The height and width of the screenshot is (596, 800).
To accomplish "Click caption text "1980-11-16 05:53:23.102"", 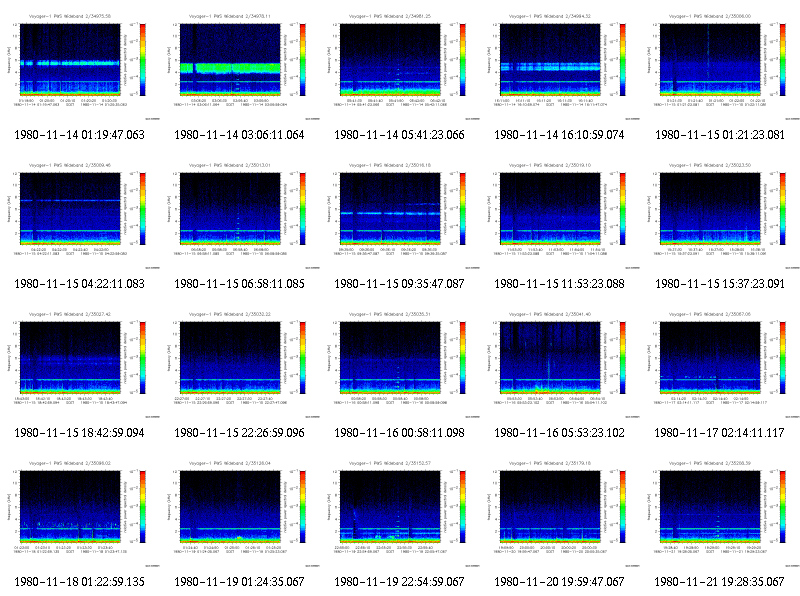I will pyautogui.click(x=559, y=433).
